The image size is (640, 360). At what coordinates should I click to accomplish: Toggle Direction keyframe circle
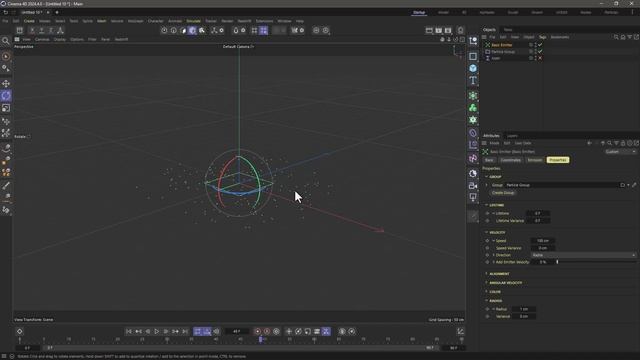487,255
